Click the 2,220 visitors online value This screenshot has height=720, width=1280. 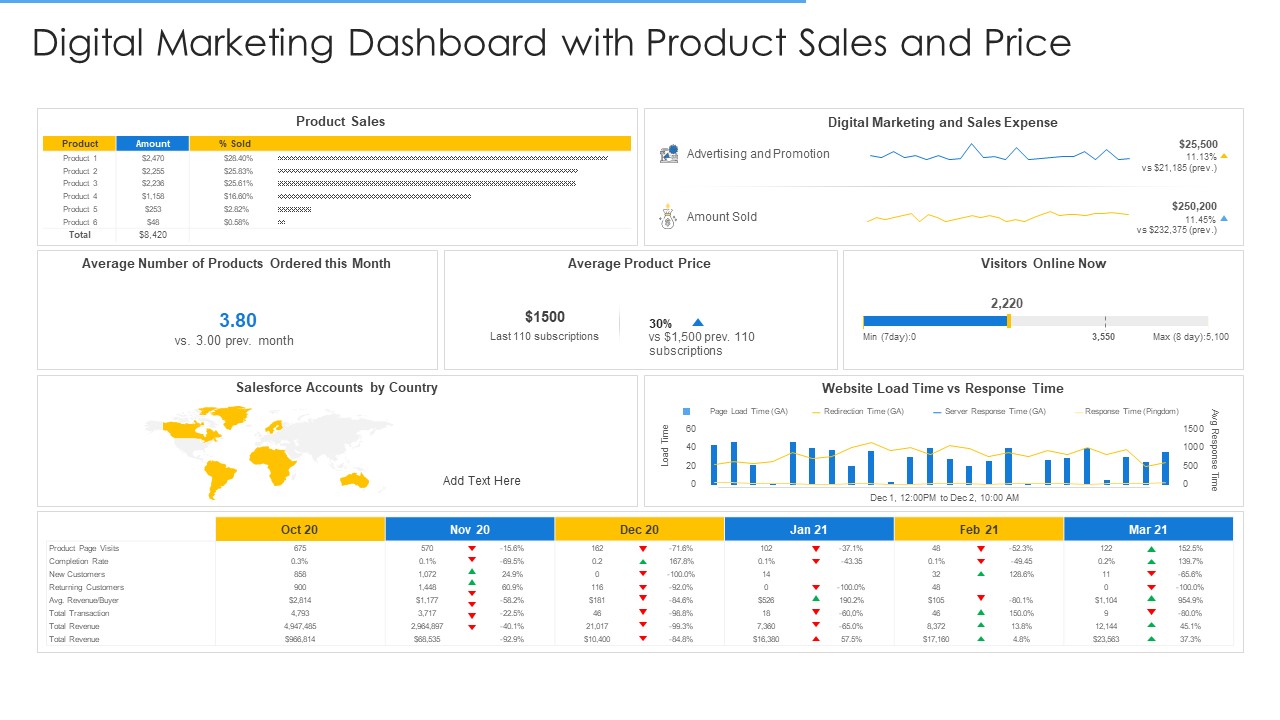pos(1007,303)
